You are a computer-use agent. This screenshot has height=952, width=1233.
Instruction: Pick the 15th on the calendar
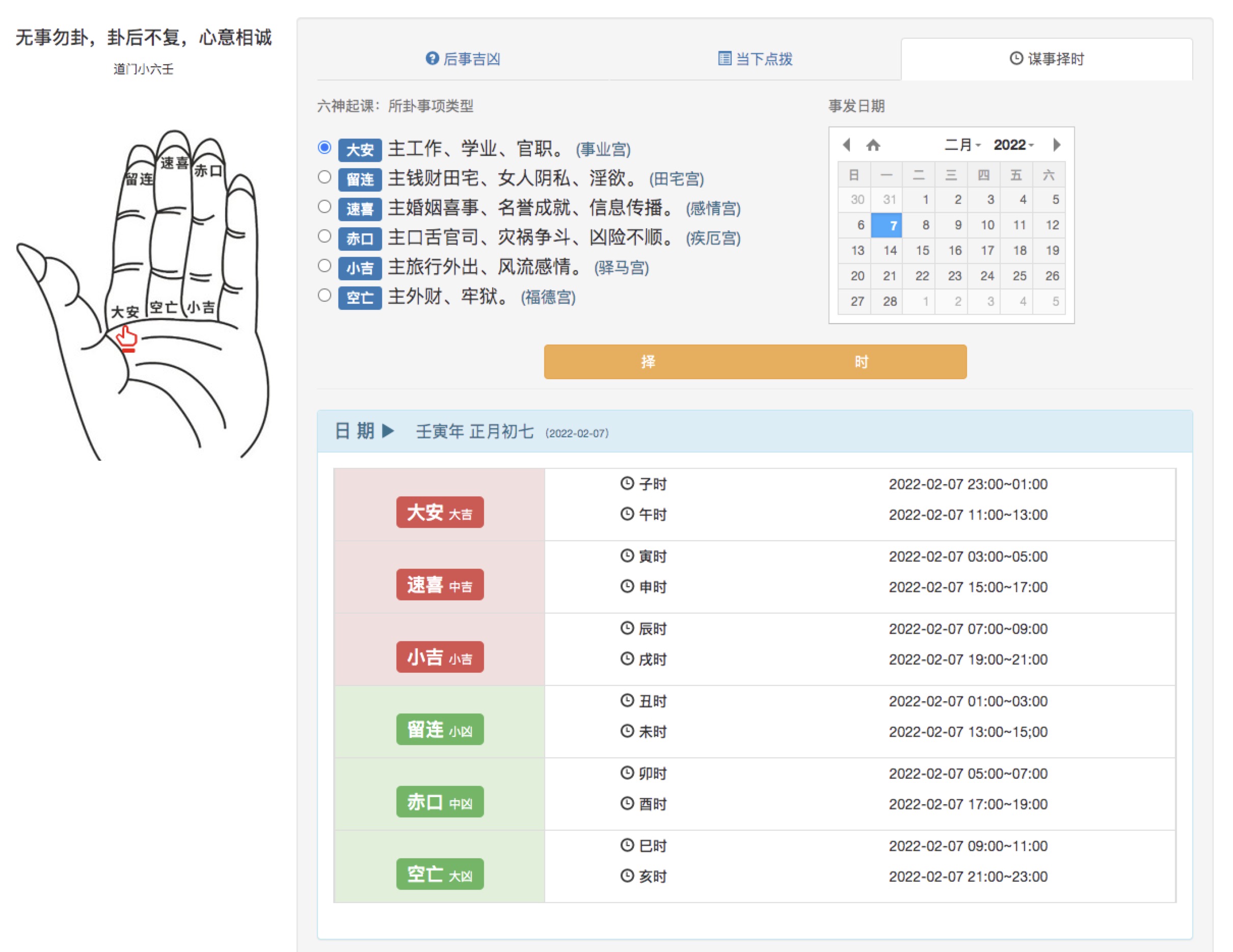tap(922, 250)
